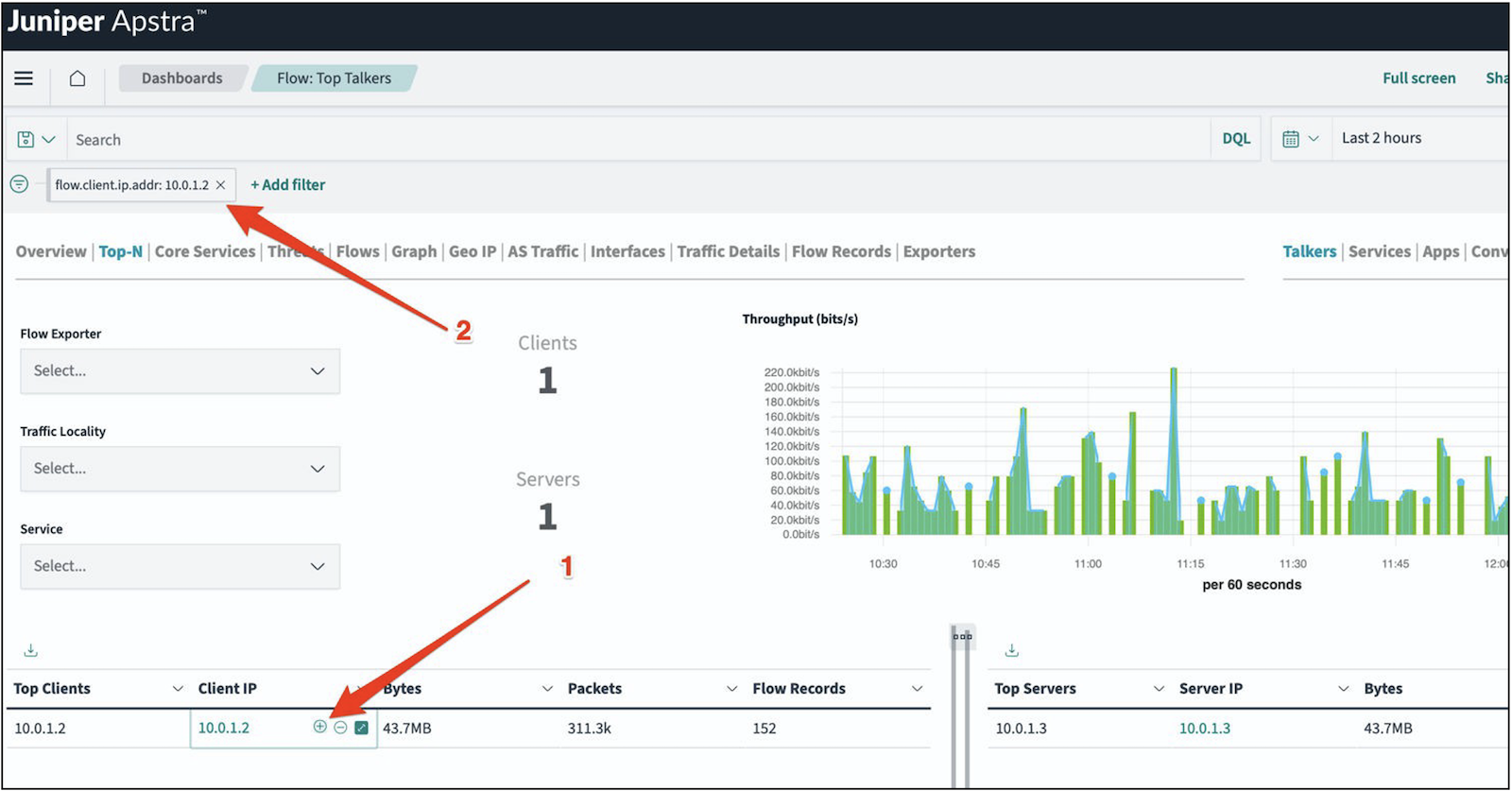Open the Service select dropdown
1512x791 pixels.
tap(180, 566)
